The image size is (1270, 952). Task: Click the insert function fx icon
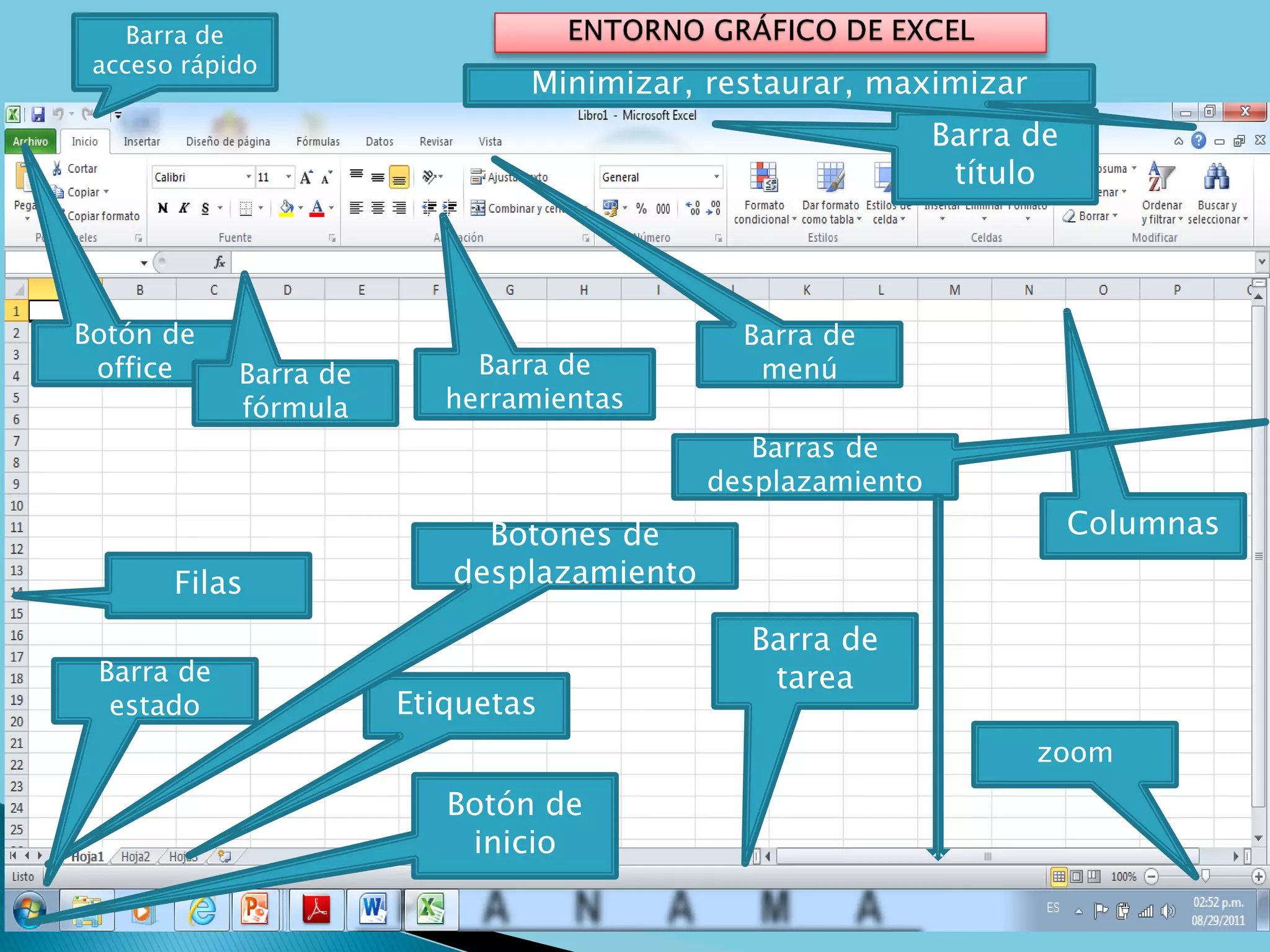219,263
